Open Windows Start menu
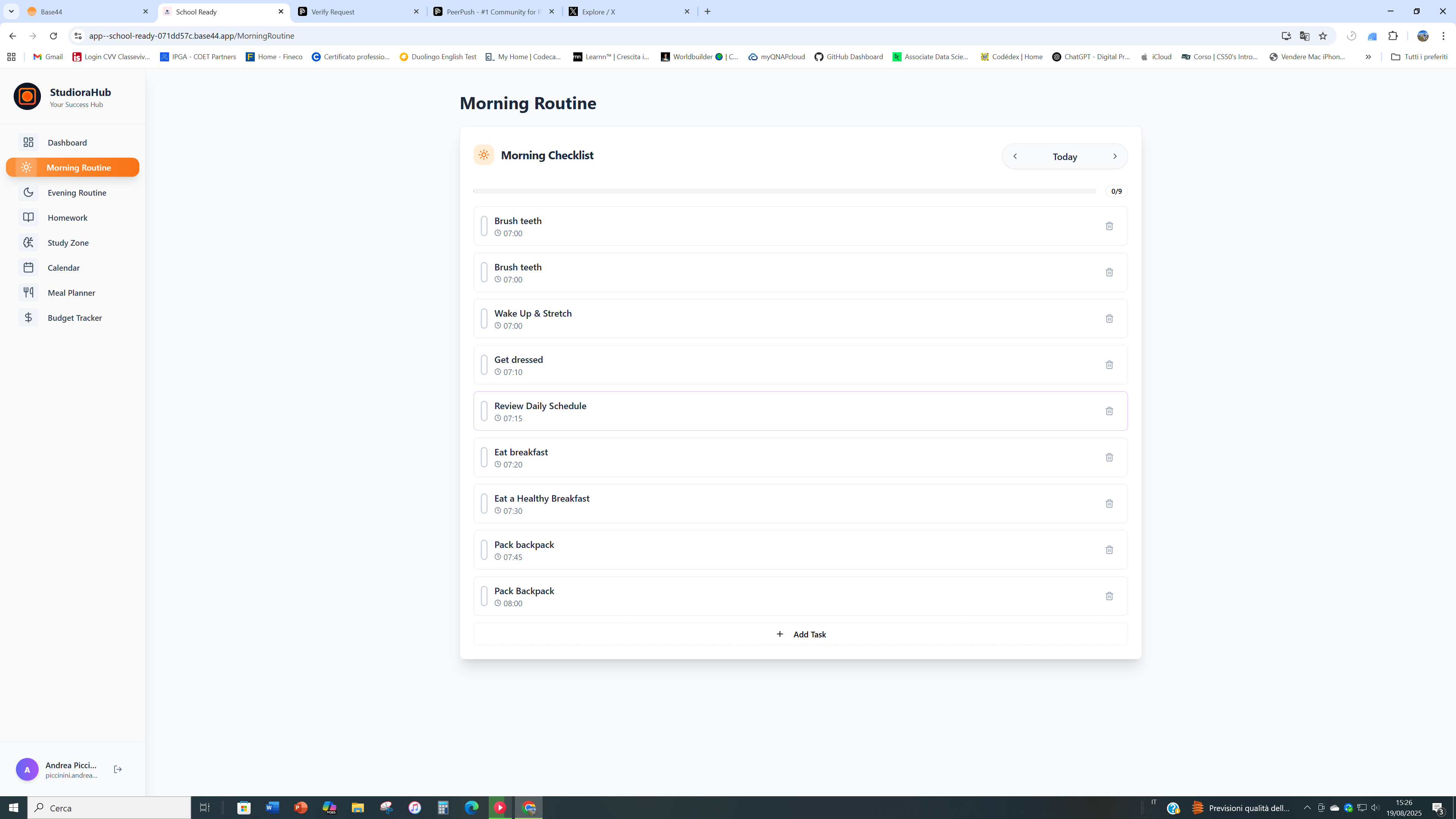The image size is (1456, 819). 14,808
